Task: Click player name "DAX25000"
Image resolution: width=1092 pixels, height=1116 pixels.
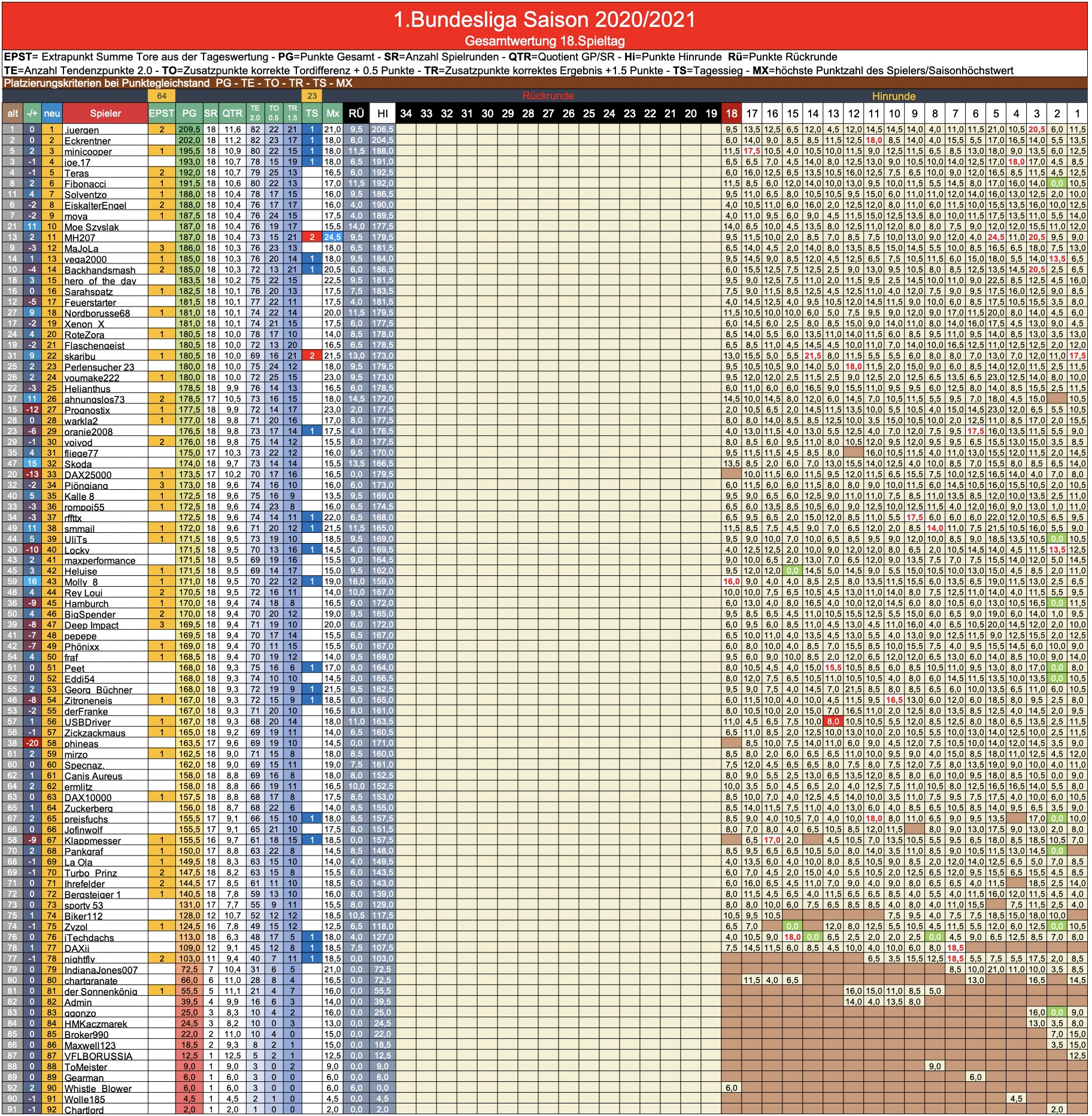Action: point(88,474)
